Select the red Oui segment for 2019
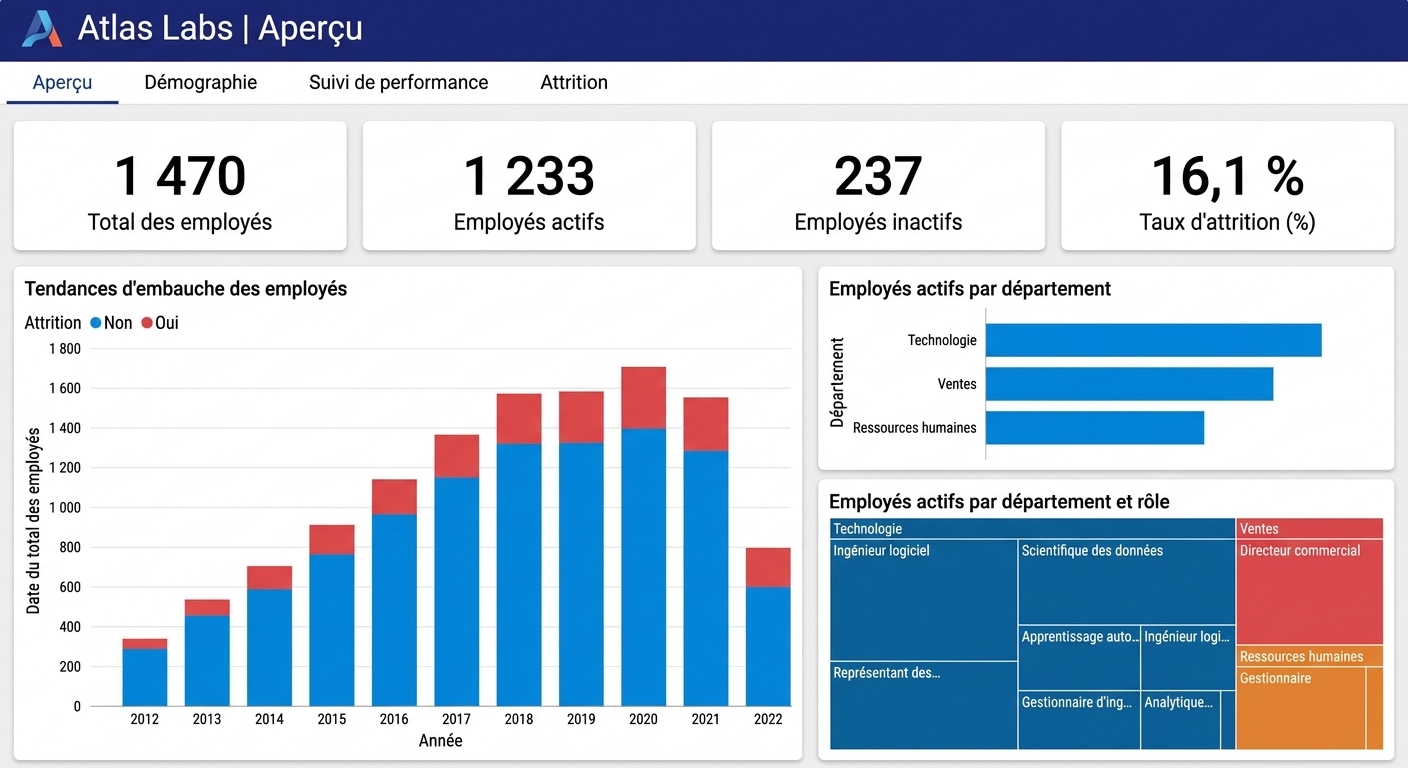This screenshot has height=768, width=1408. pos(581,417)
